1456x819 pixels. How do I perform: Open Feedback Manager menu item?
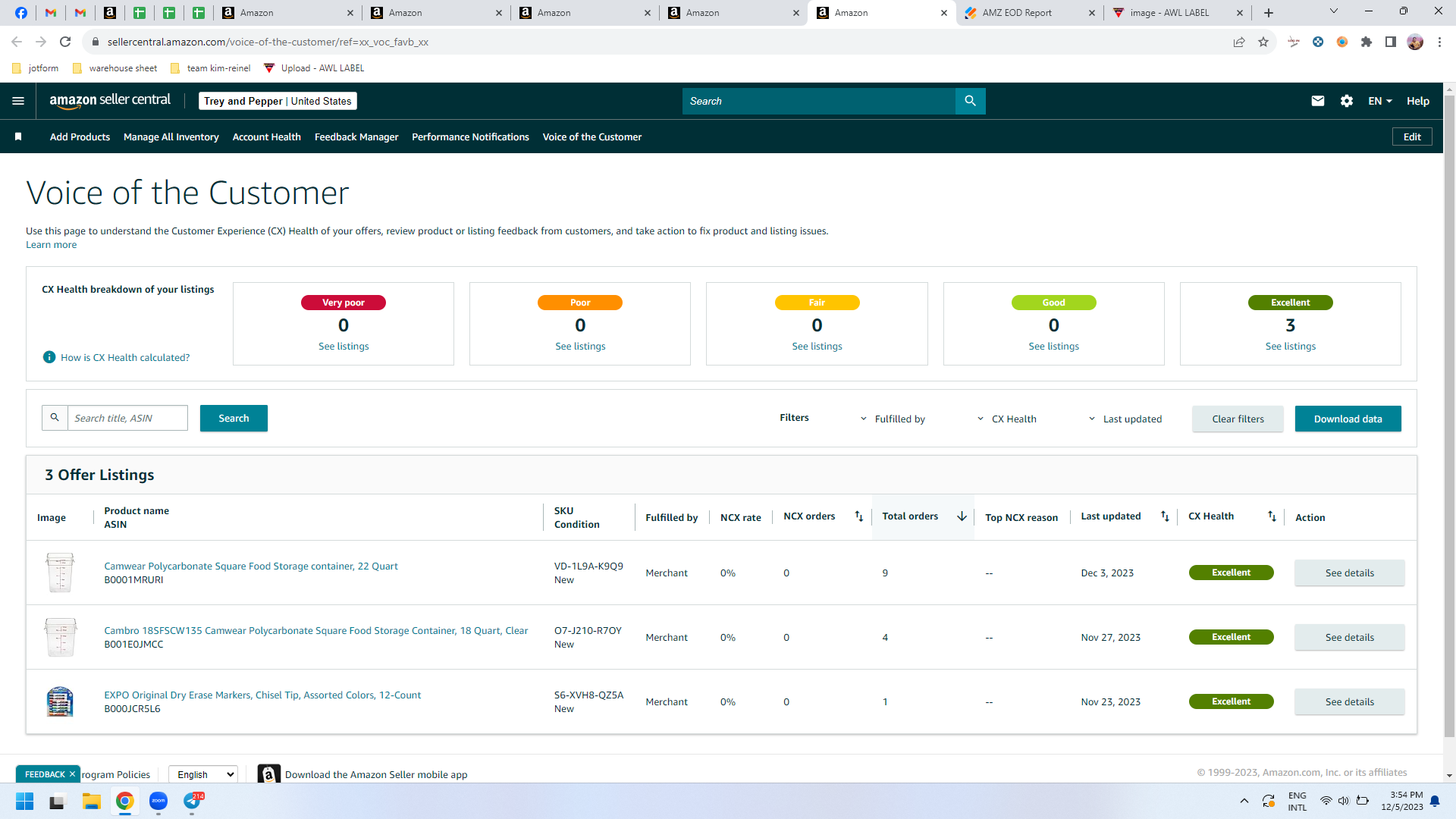(356, 136)
